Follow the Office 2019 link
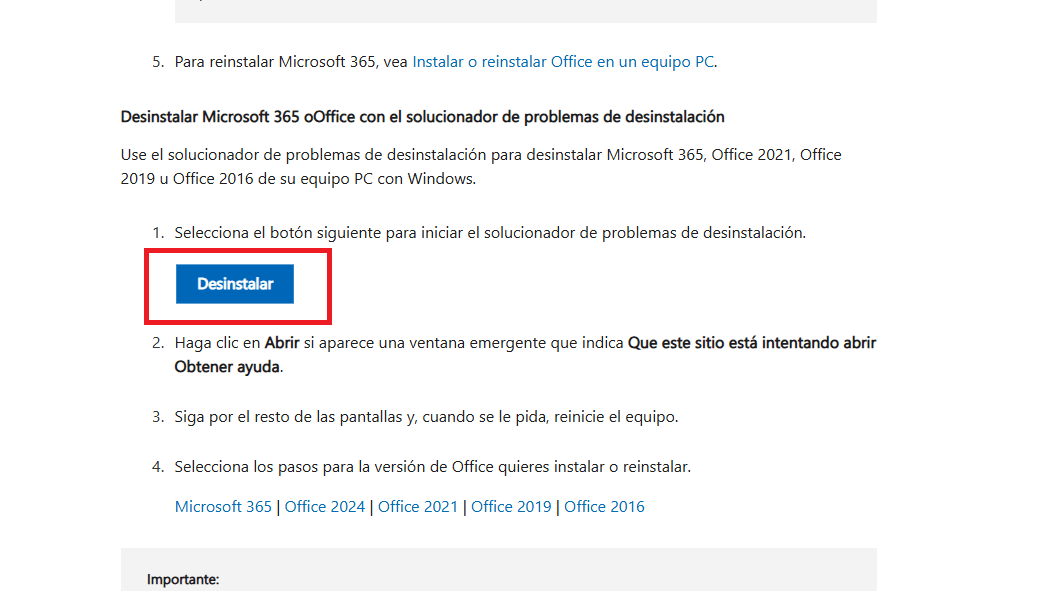The image size is (1055, 591). click(x=511, y=507)
